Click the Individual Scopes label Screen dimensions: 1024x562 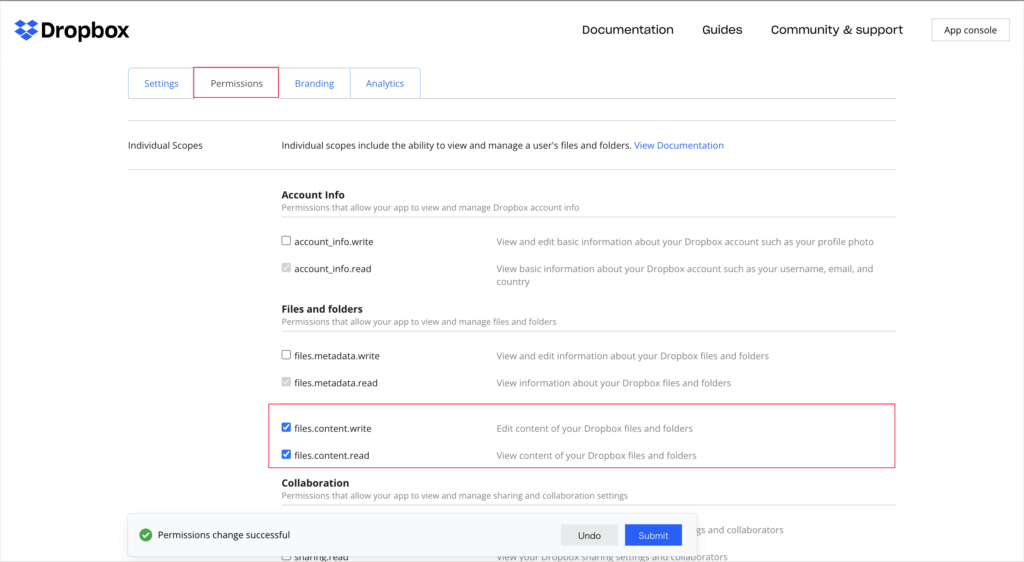165,146
